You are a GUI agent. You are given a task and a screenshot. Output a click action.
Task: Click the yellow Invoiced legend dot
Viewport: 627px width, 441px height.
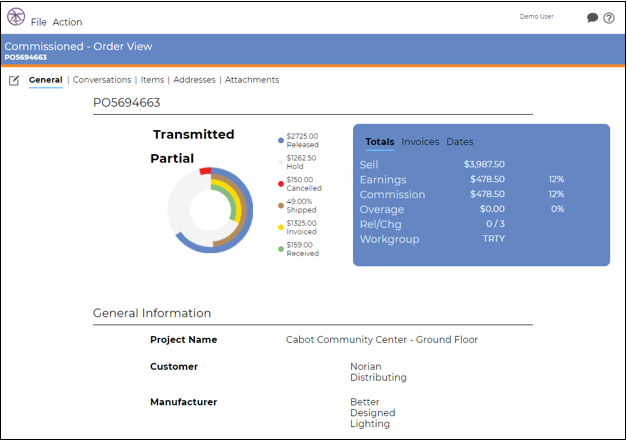click(x=281, y=227)
